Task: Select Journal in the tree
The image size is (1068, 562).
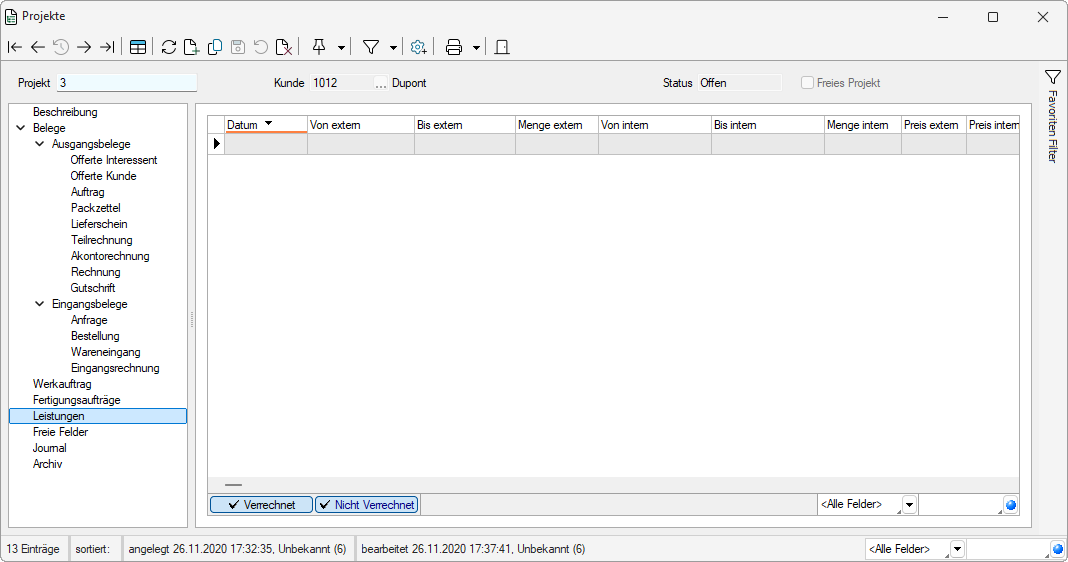Action: (49, 448)
